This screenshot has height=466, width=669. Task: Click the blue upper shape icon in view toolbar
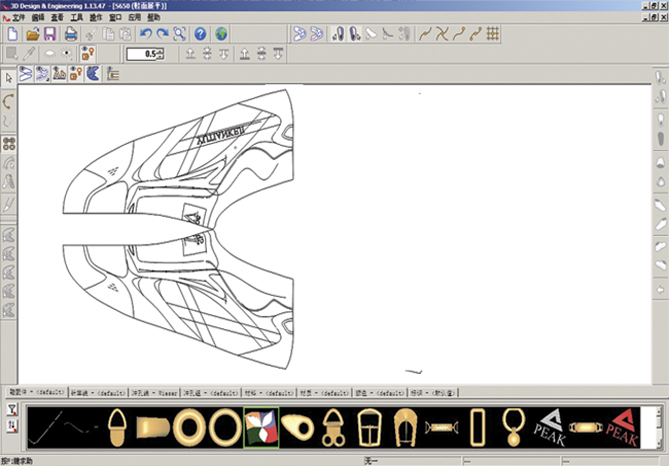click(93, 74)
